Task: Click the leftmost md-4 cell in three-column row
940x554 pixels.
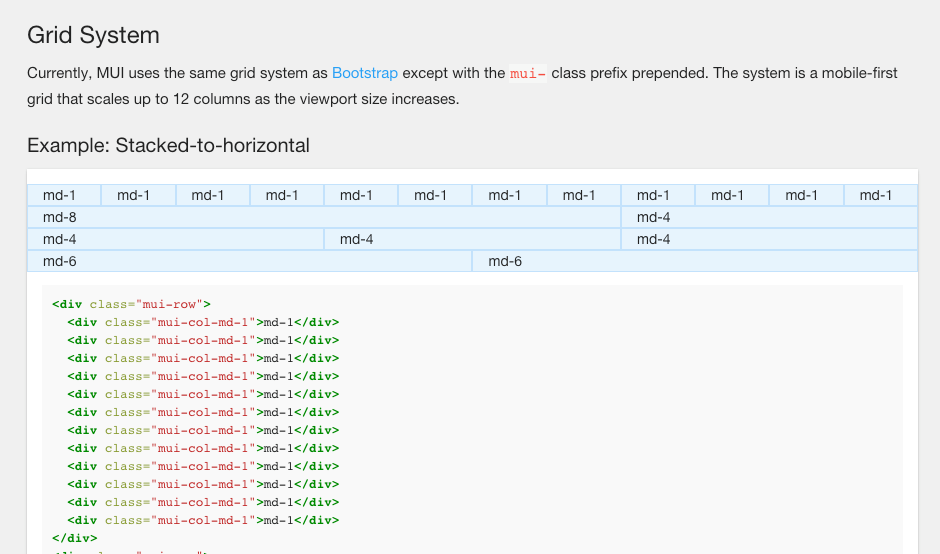Action: tap(175, 239)
